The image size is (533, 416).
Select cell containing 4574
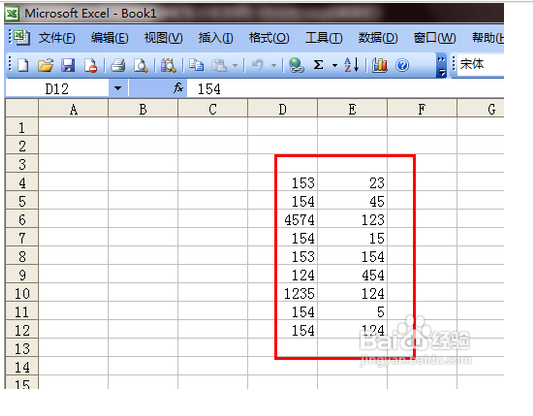click(282, 220)
